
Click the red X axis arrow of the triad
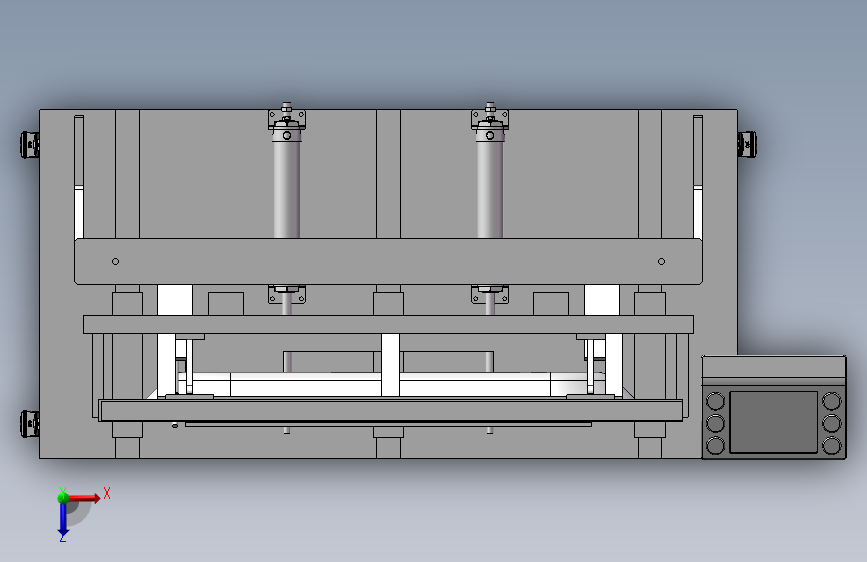84,498
